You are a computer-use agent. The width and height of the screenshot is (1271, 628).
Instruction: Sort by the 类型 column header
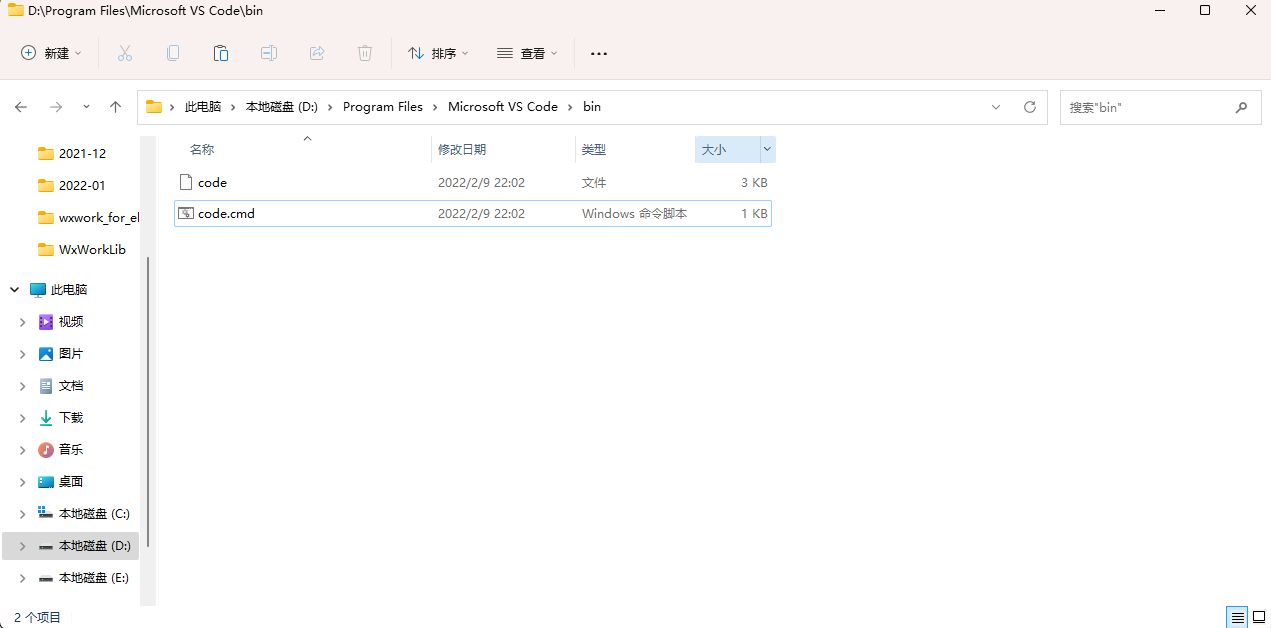(x=594, y=149)
